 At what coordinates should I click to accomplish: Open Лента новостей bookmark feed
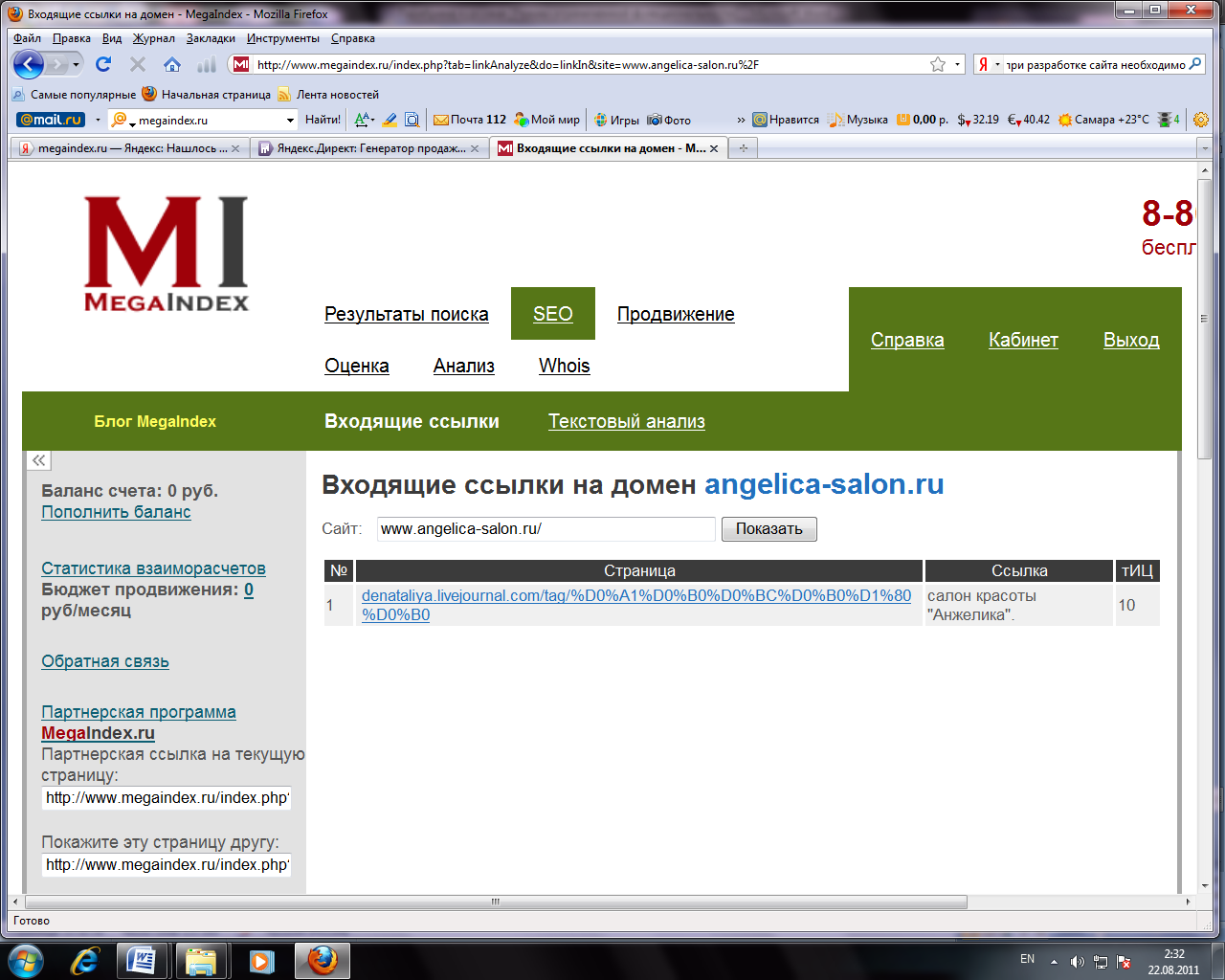pos(328,94)
